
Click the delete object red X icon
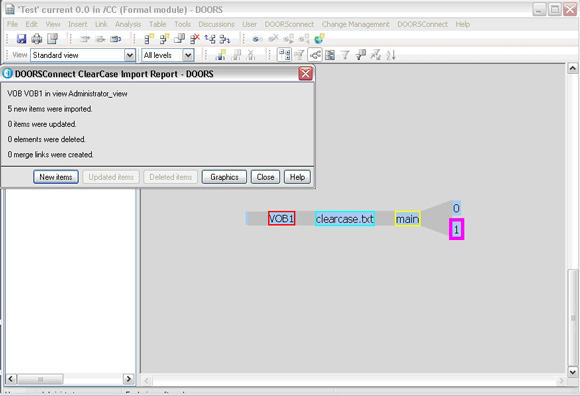click(x=195, y=38)
